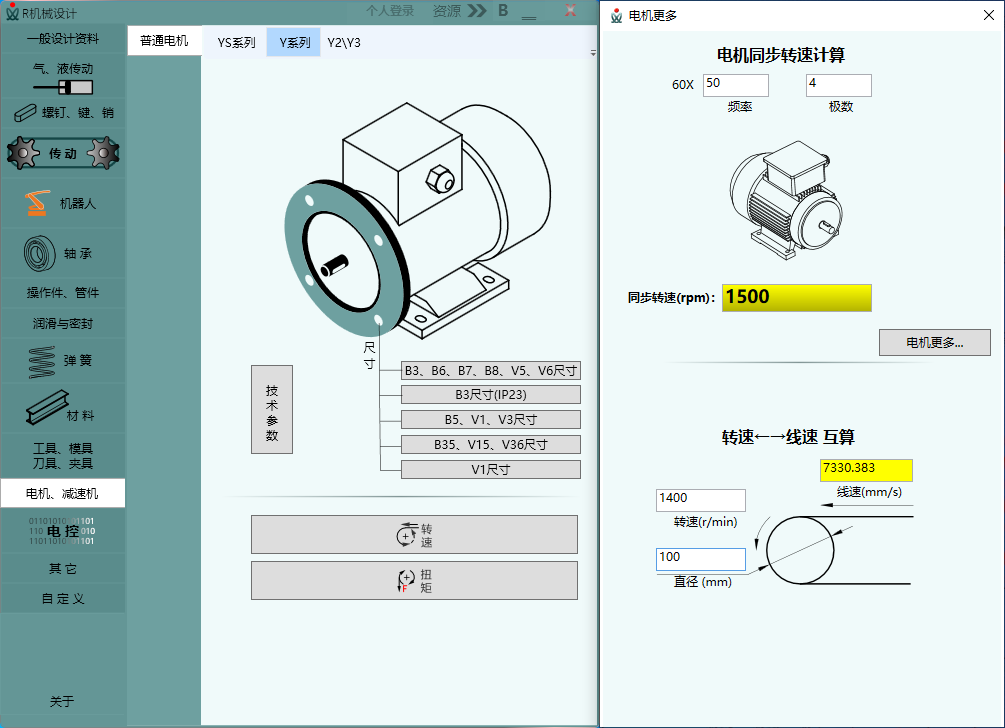Switch to the YS系列 tab

[236, 42]
